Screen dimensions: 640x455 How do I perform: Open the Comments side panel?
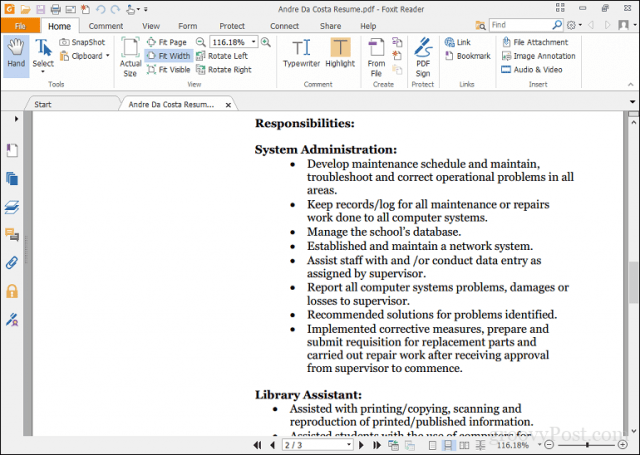[12, 235]
